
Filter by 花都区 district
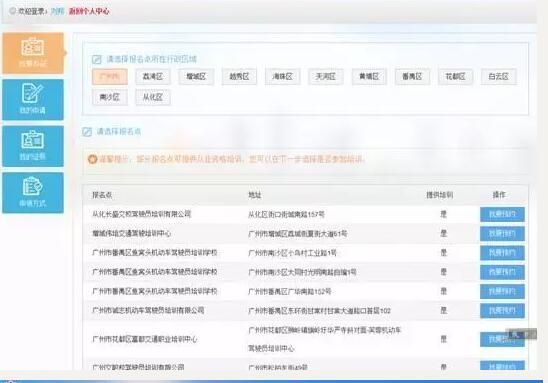click(x=455, y=77)
